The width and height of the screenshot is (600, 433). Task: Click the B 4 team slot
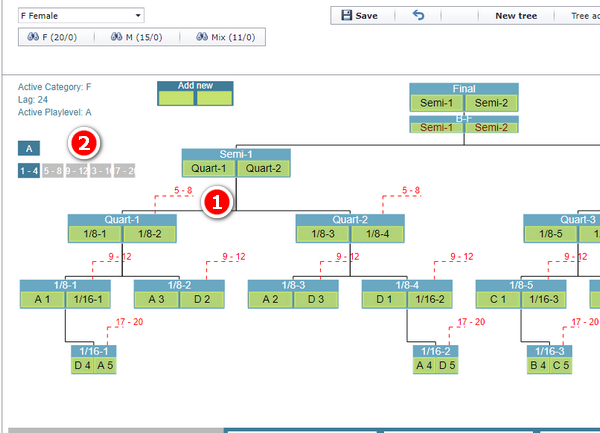tap(538, 365)
